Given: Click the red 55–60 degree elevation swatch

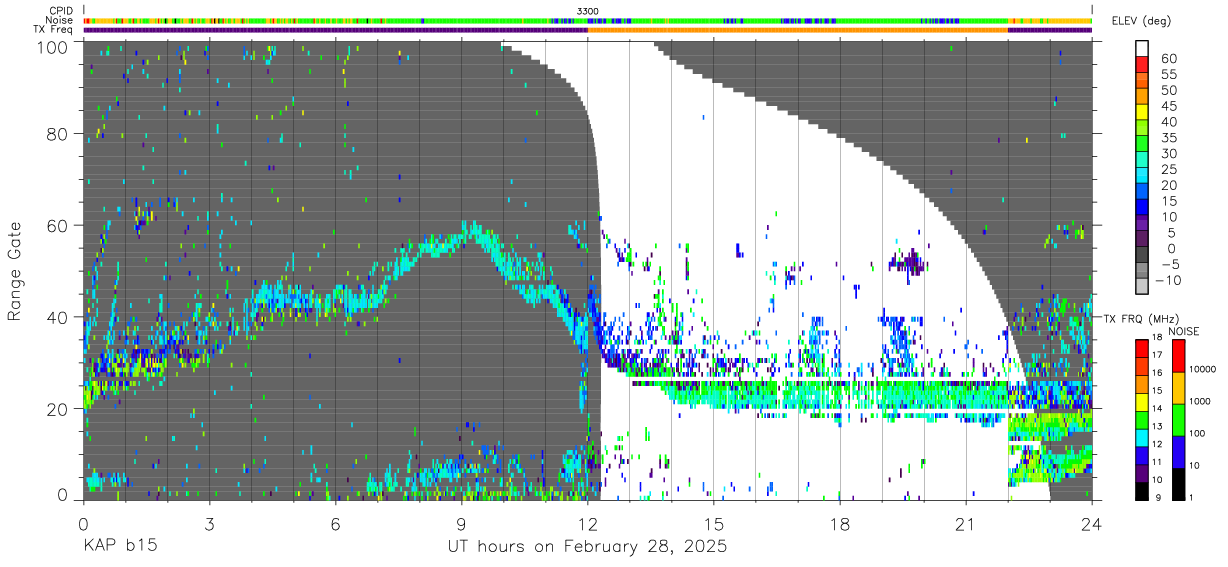Looking at the screenshot, I should pos(1143,66).
